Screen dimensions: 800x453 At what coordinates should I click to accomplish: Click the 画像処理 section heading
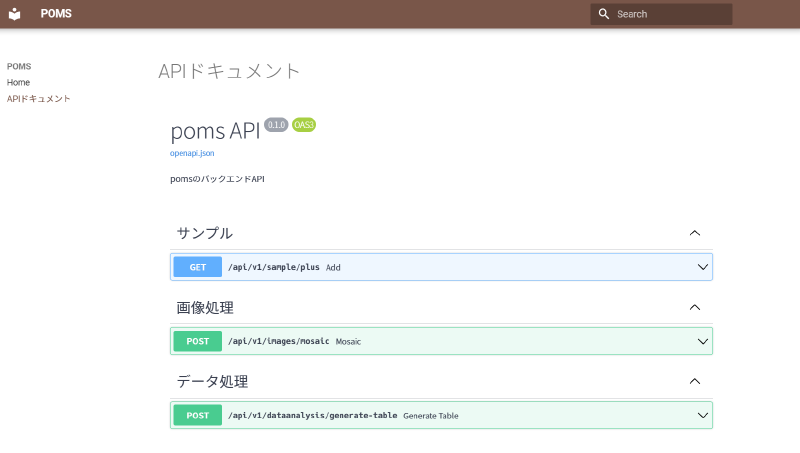[205, 308]
